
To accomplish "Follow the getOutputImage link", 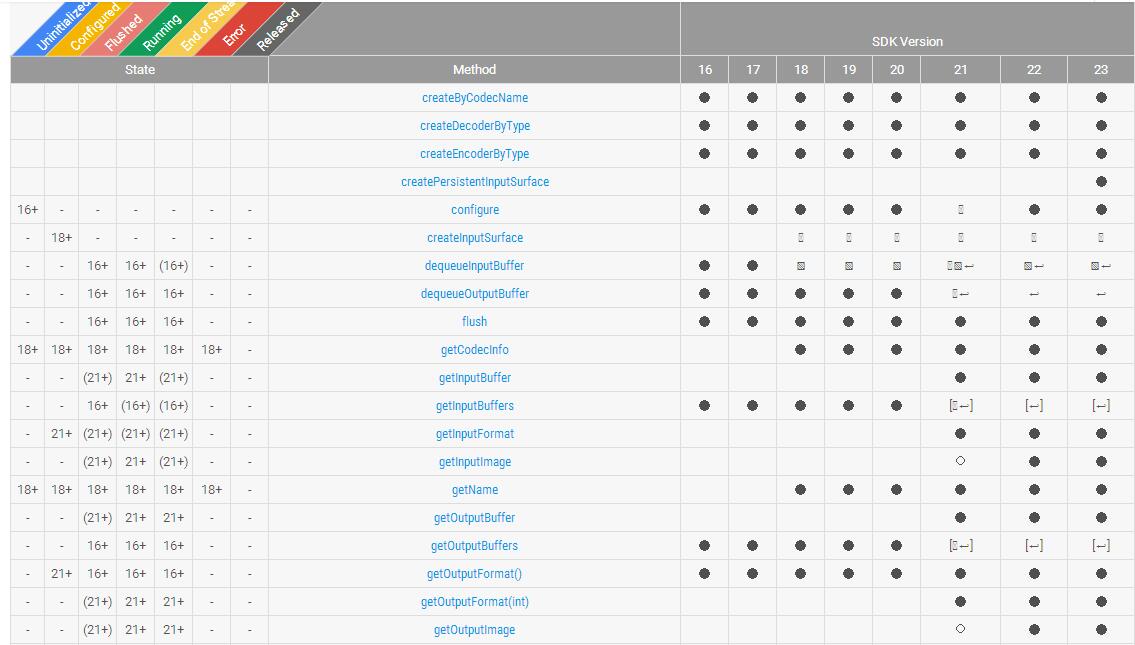I will (475, 630).
